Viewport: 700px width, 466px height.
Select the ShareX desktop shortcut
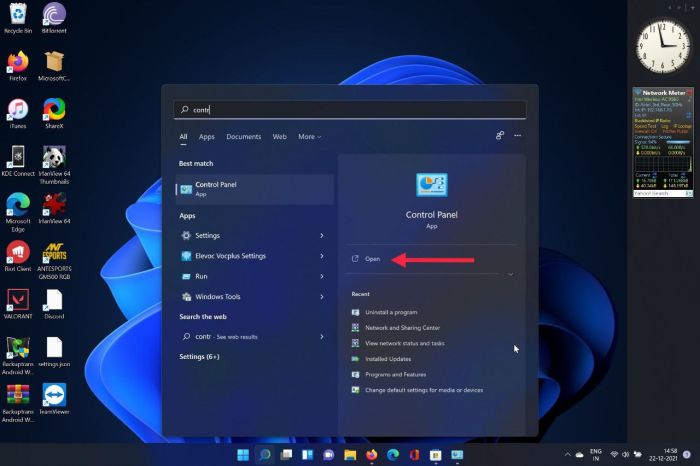coord(54,113)
